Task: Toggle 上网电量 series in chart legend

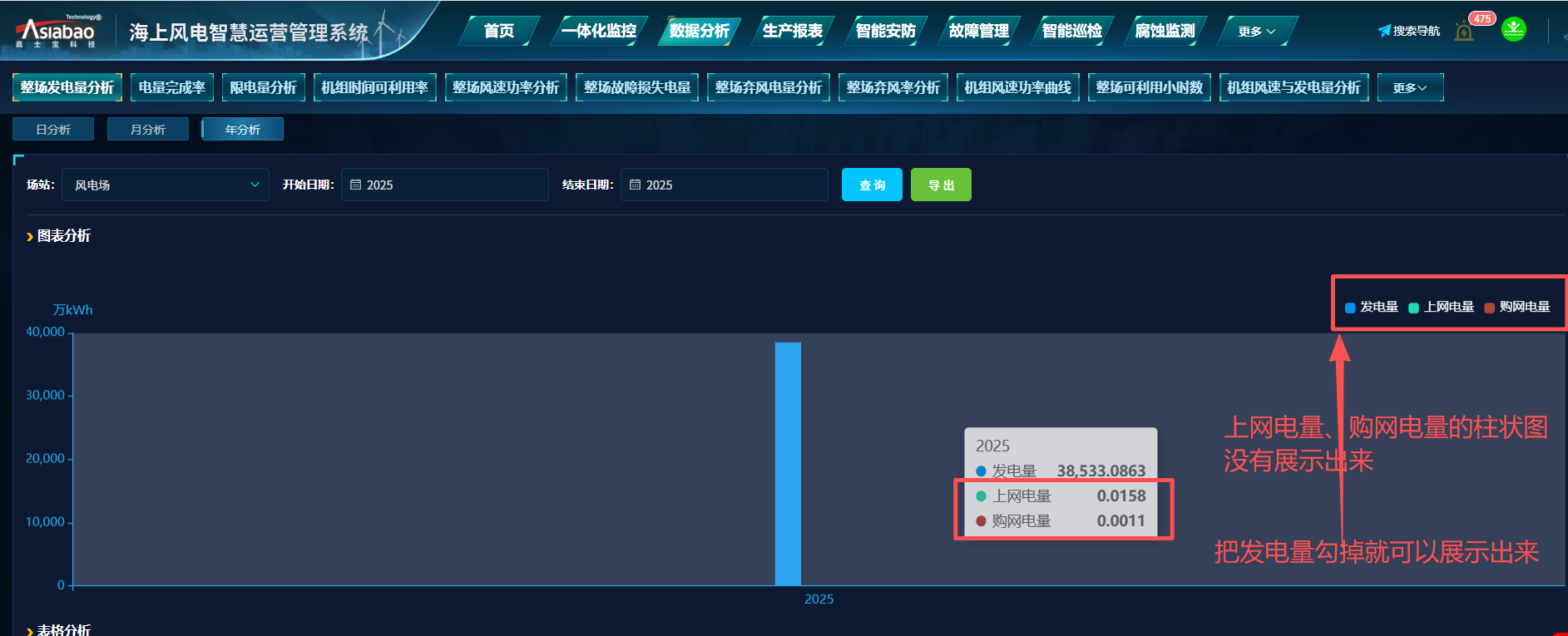Action: (x=1441, y=307)
